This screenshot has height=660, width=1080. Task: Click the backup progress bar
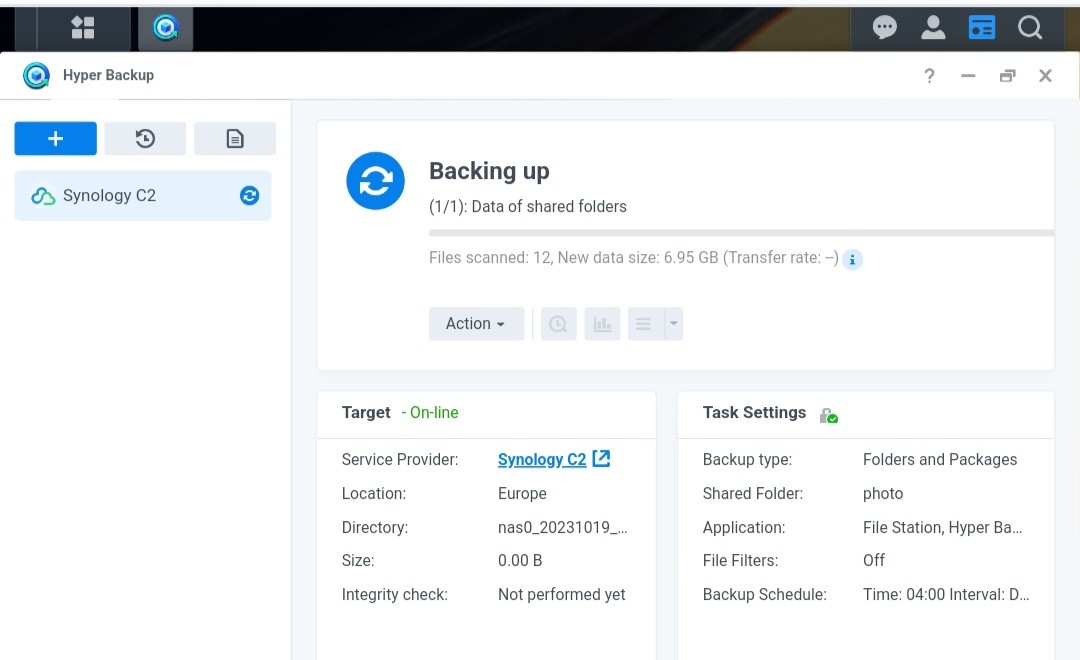(741, 233)
